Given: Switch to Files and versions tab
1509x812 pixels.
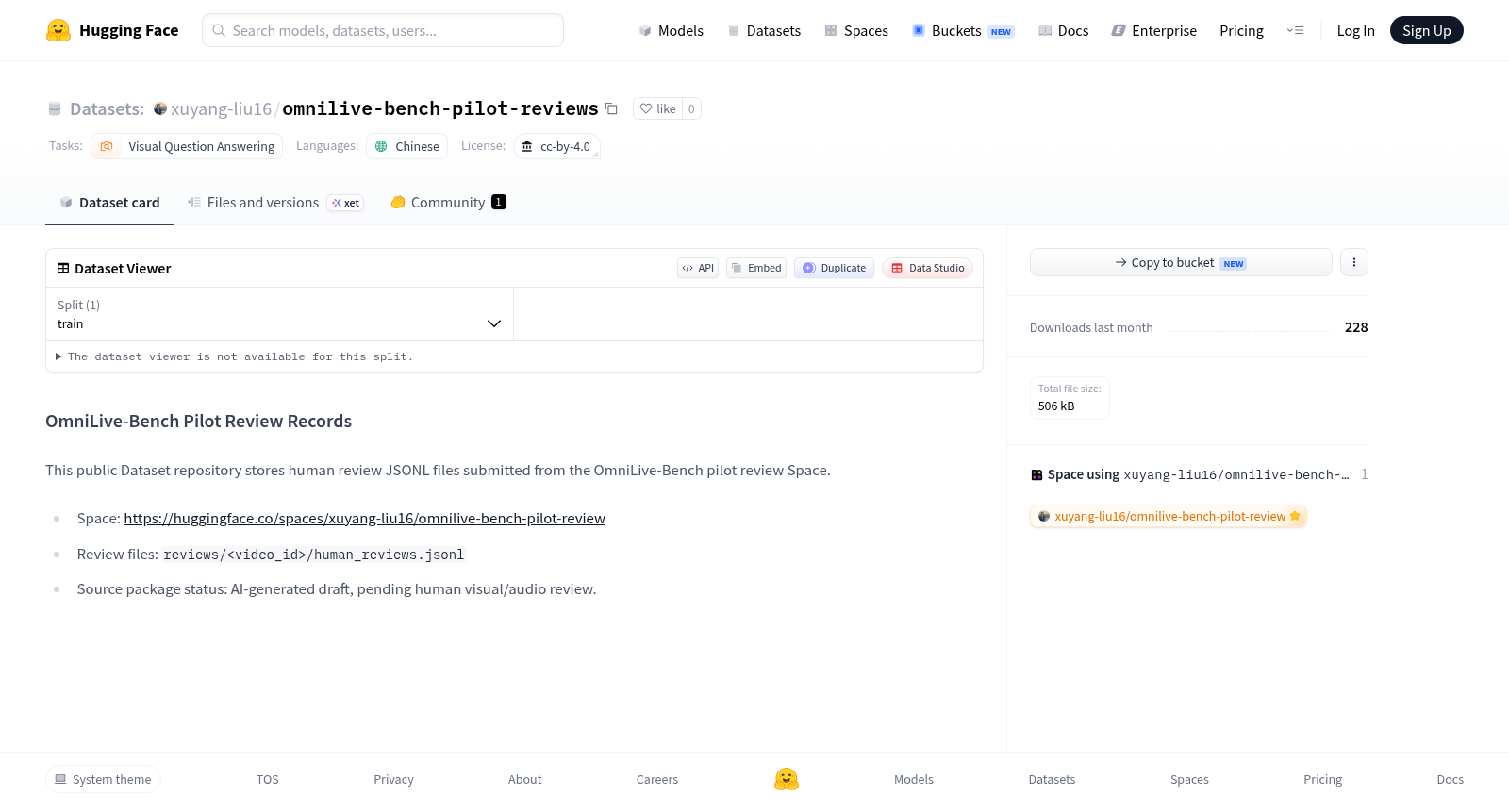Looking at the screenshot, I should pos(275,203).
